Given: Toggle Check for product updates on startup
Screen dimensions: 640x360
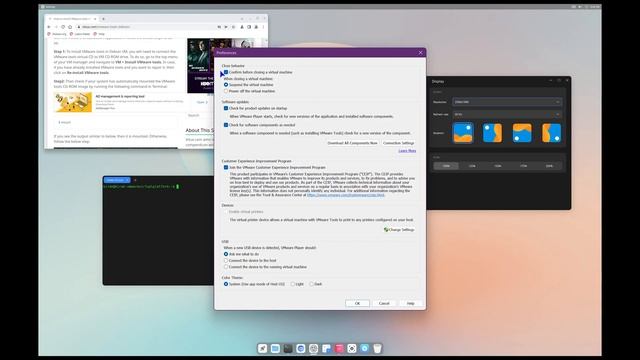Looking at the screenshot, I should [x=226, y=108].
